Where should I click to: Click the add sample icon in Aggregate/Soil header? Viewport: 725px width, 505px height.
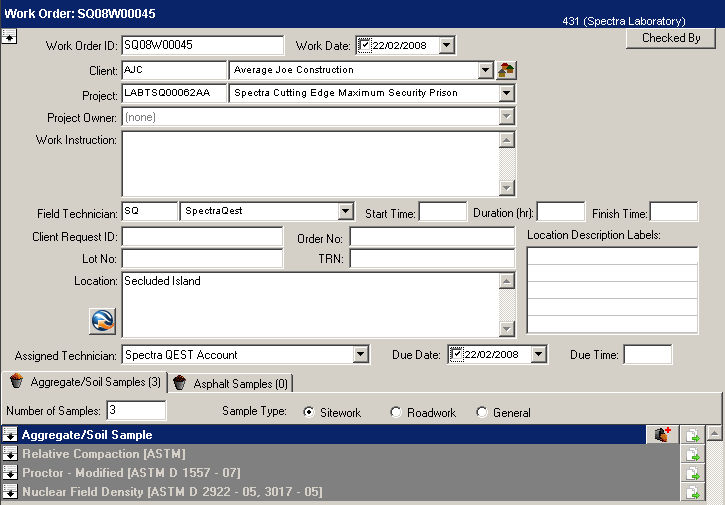[662, 435]
